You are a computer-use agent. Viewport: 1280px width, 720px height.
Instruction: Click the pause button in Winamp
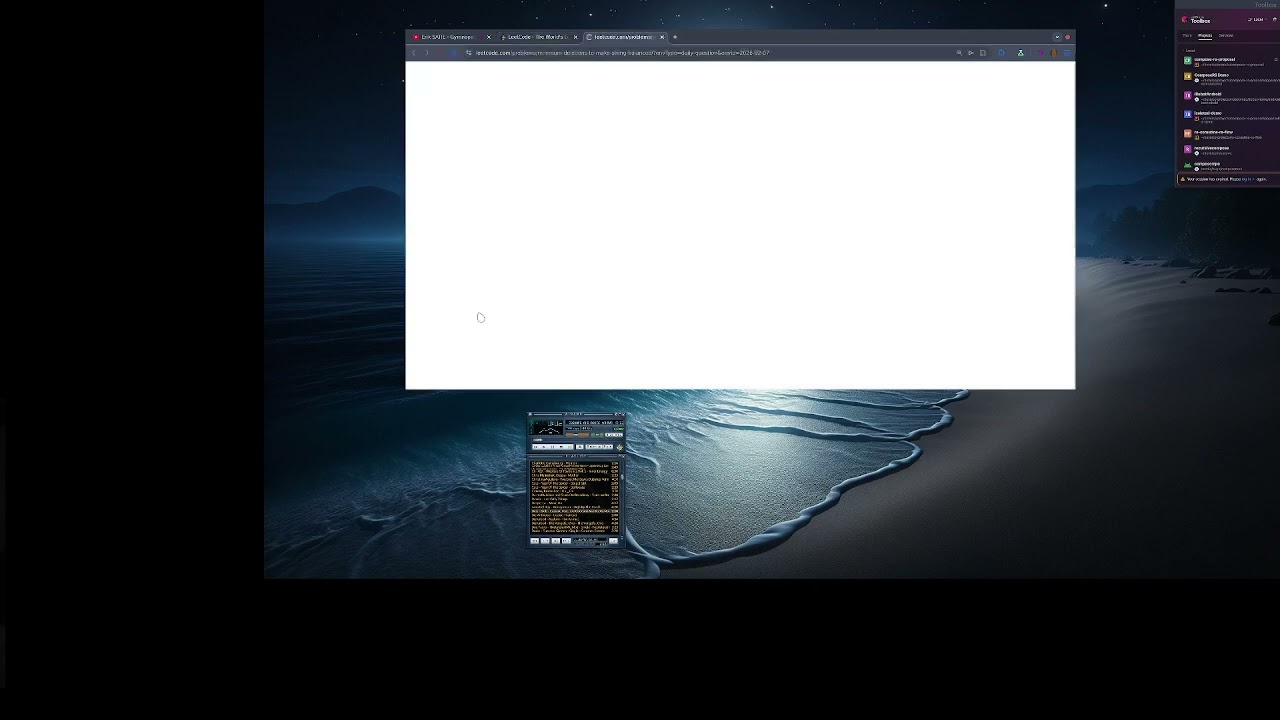(552, 447)
